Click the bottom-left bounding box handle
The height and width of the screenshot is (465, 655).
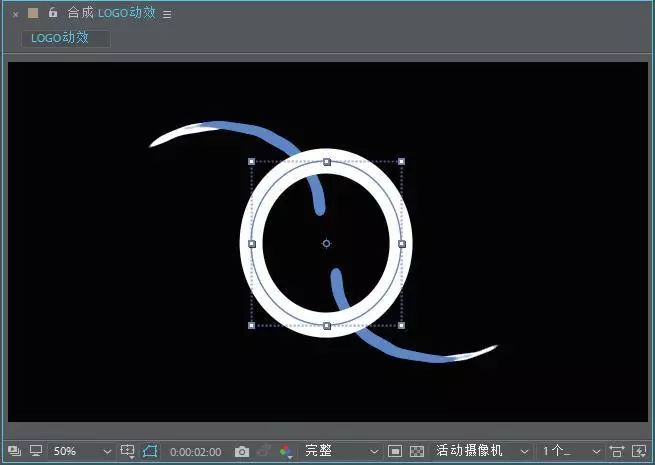[x=251, y=325]
